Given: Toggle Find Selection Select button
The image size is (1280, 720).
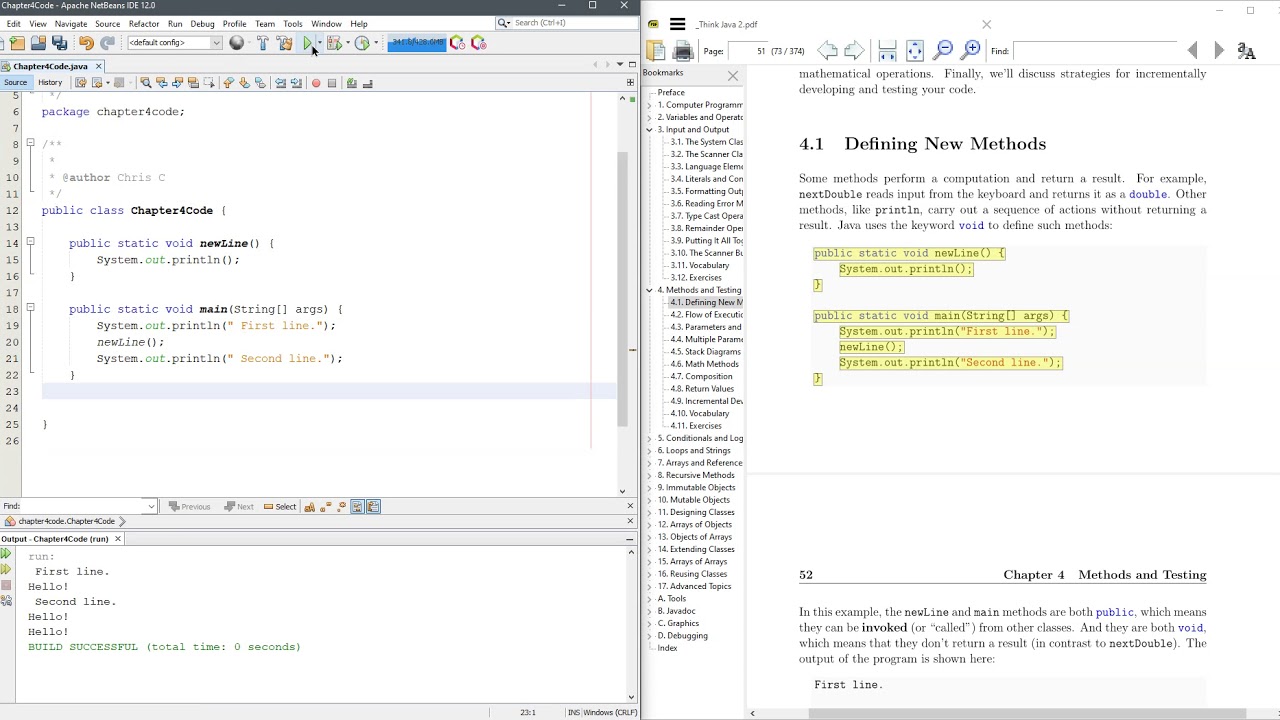Looking at the screenshot, I should coord(280,507).
